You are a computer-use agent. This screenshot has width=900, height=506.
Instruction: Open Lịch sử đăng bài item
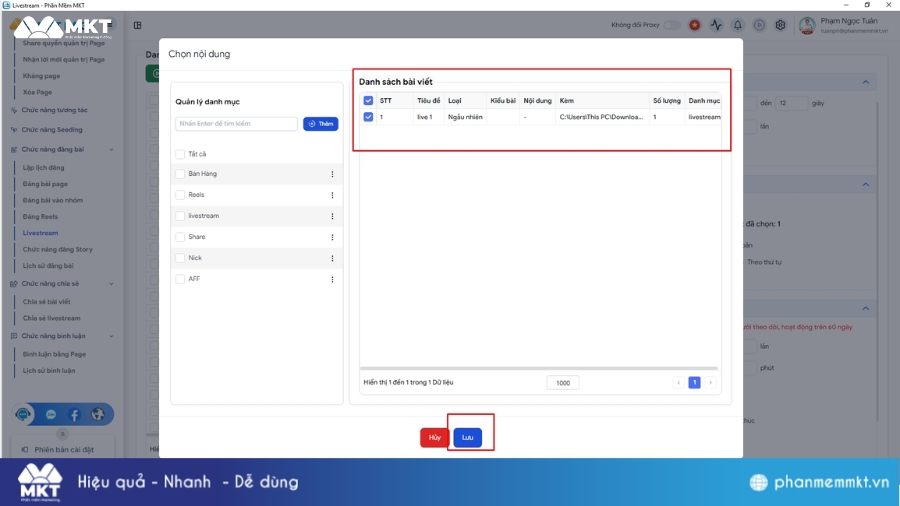click(x=48, y=266)
